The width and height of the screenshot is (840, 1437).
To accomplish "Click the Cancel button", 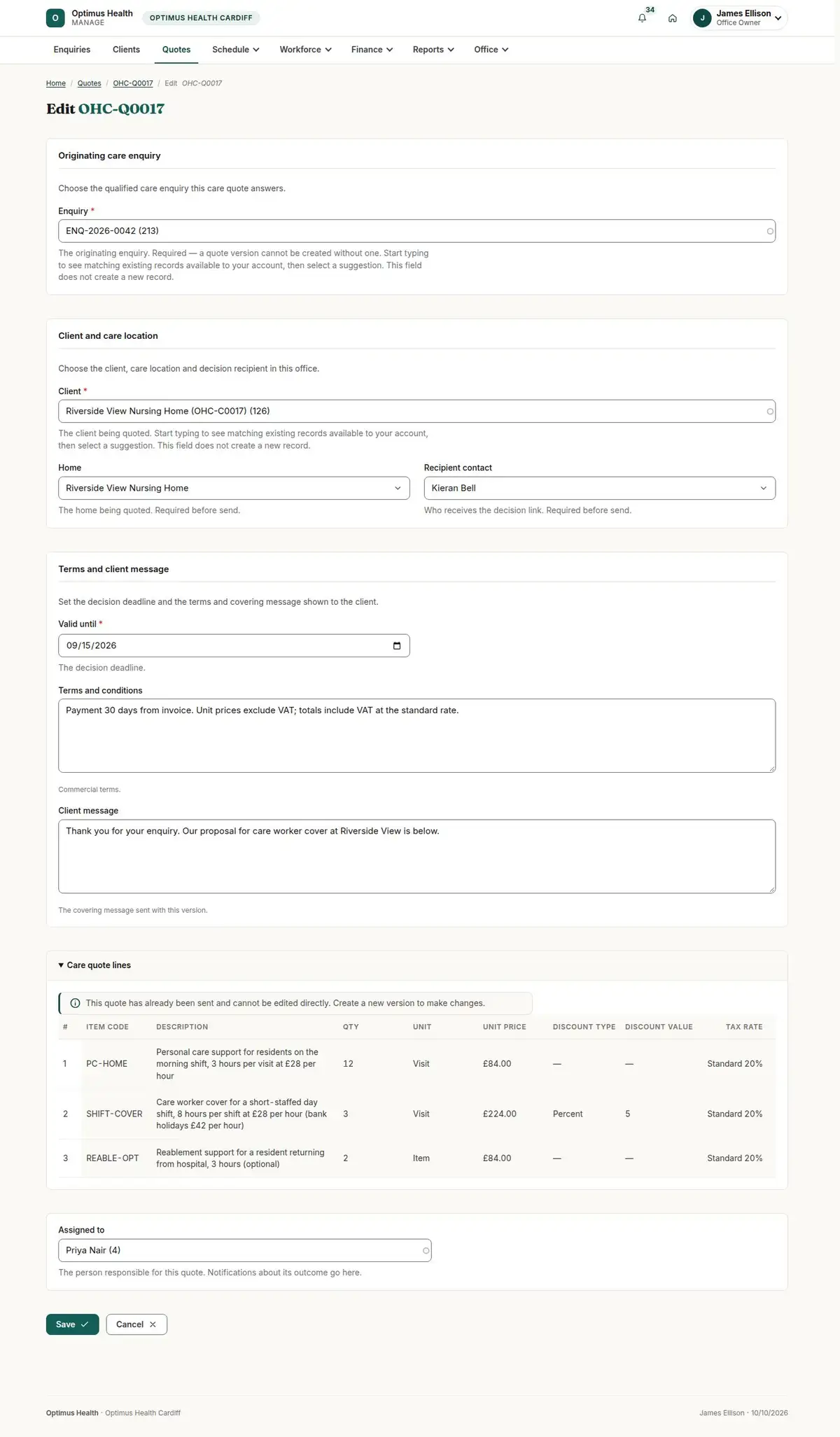I will click(136, 1324).
